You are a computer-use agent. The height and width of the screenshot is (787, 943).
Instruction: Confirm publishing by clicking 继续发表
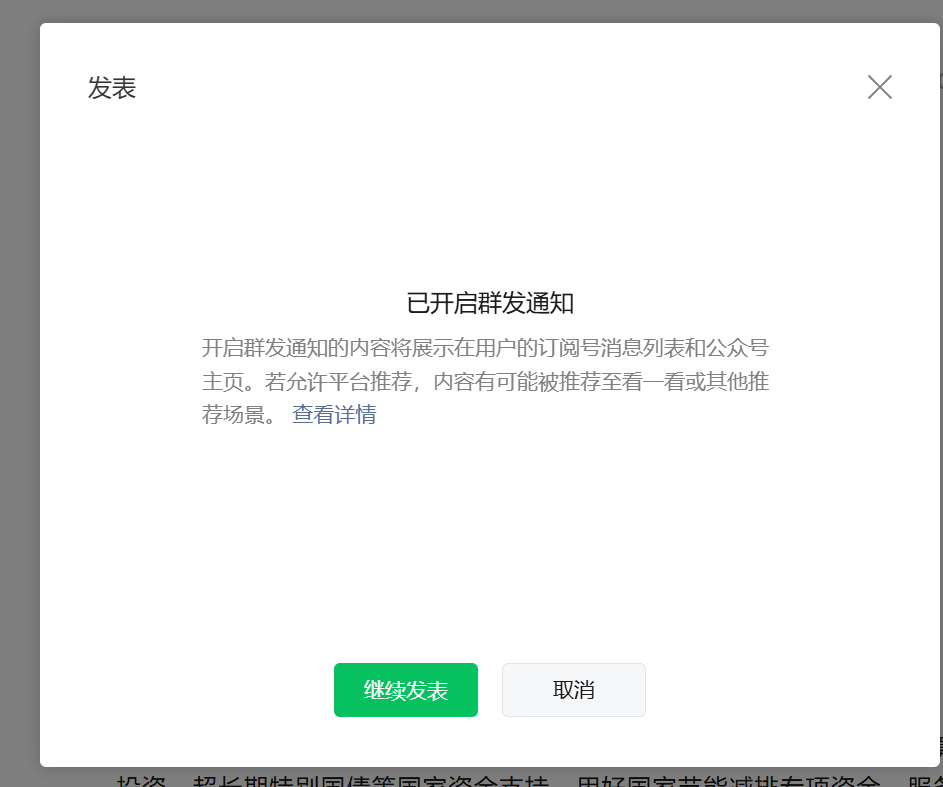tap(405, 690)
